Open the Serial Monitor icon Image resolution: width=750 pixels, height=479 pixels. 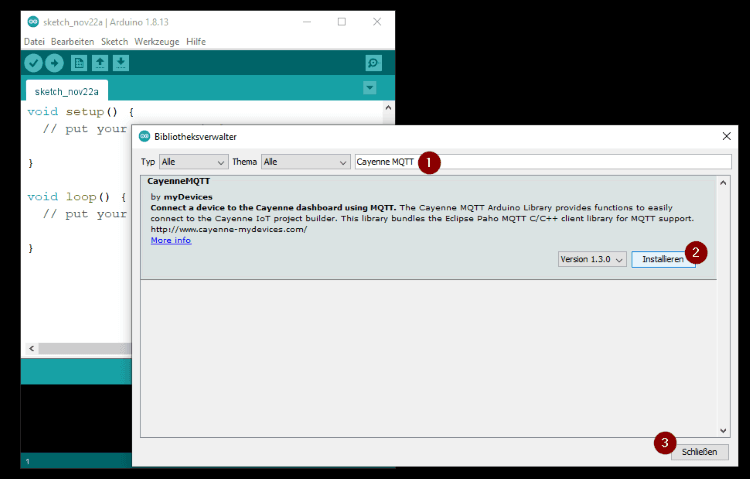point(373,63)
